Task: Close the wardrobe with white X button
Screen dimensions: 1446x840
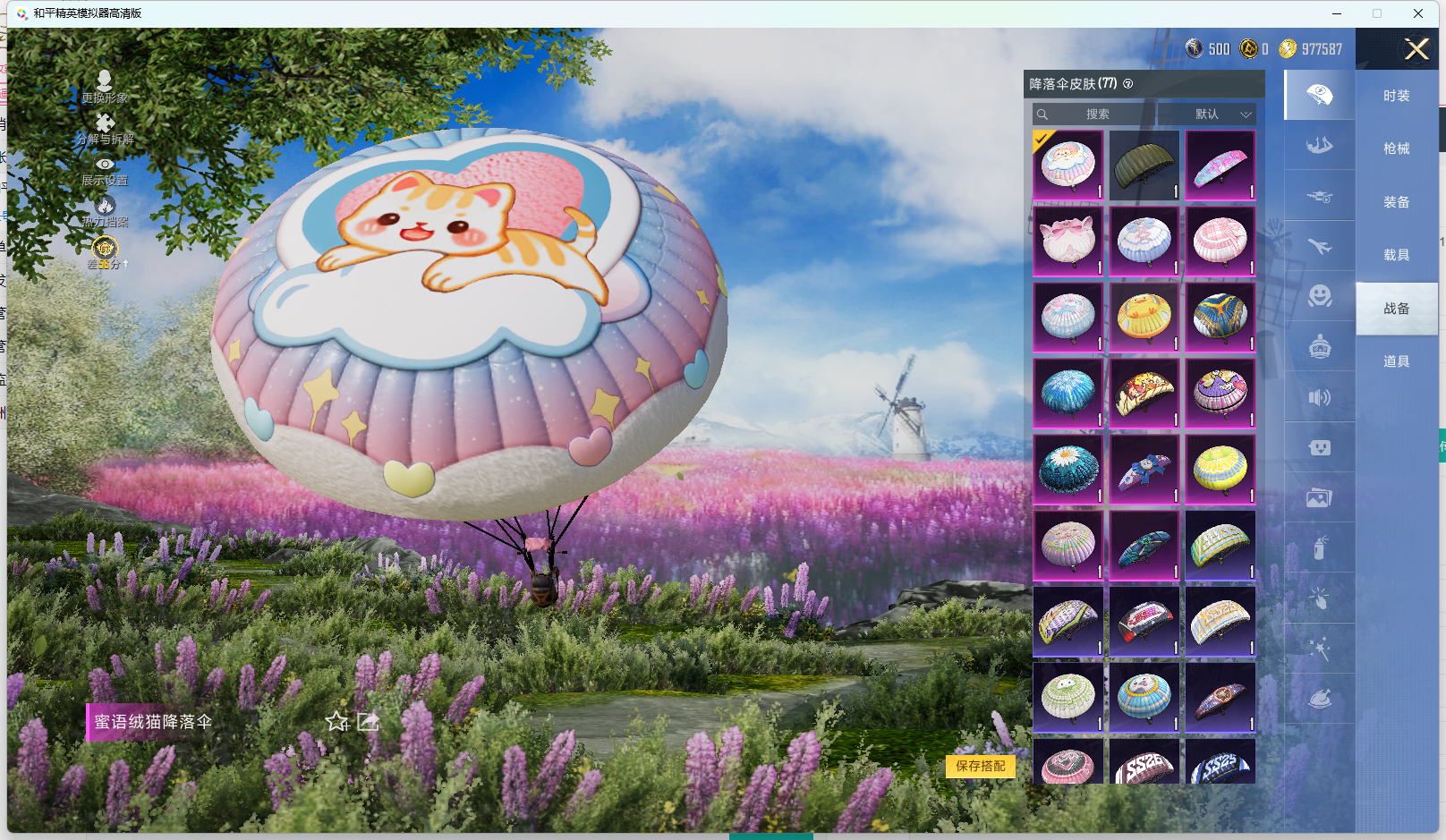Action: click(1416, 49)
